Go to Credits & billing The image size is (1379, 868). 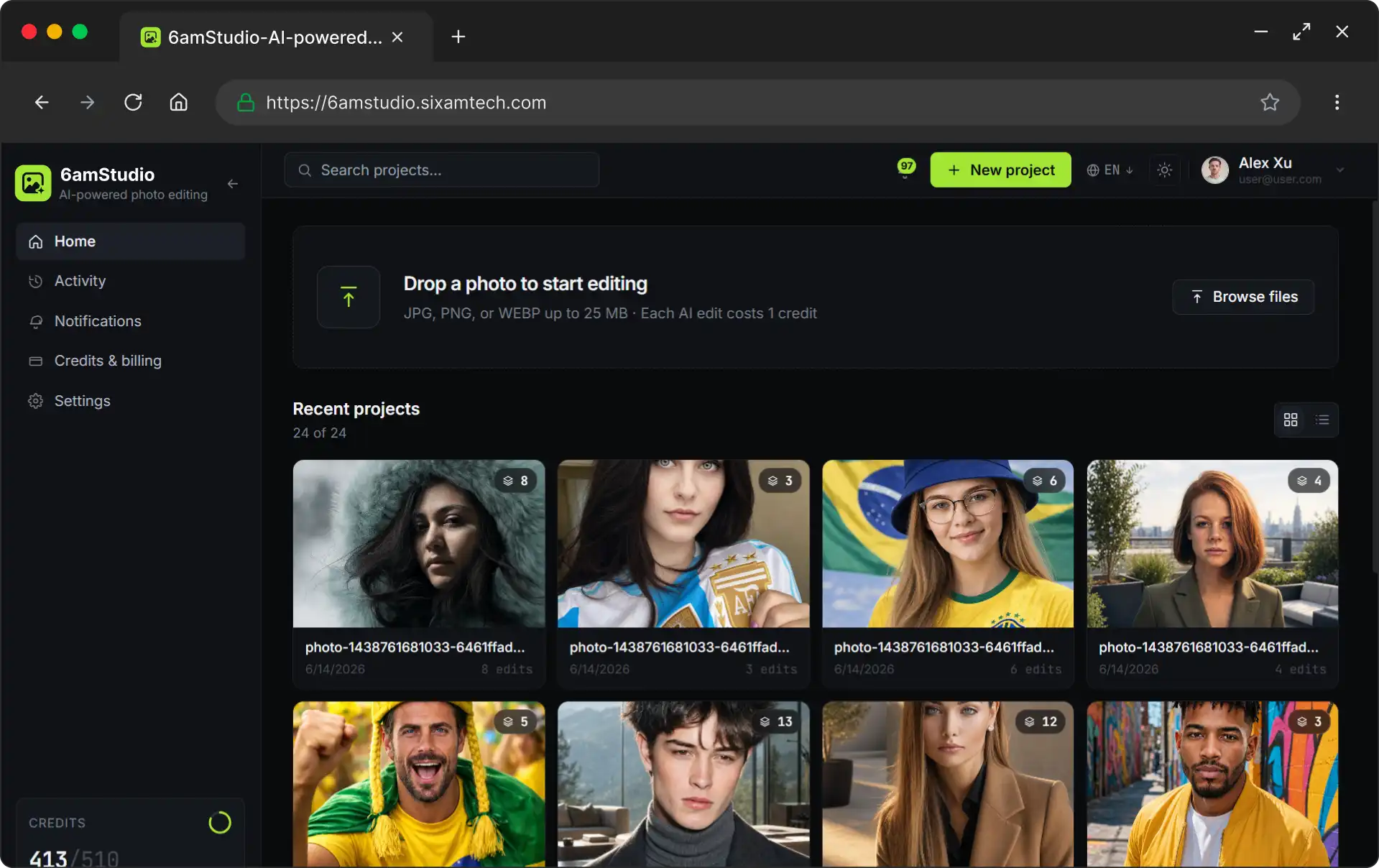tap(130, 361)
